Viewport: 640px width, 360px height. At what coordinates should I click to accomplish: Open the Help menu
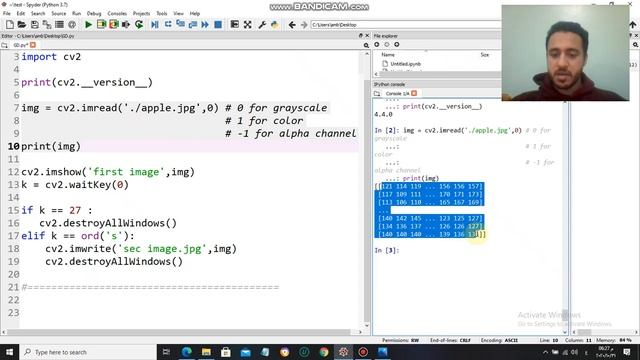pyautogui.click(x=195, y=13)
